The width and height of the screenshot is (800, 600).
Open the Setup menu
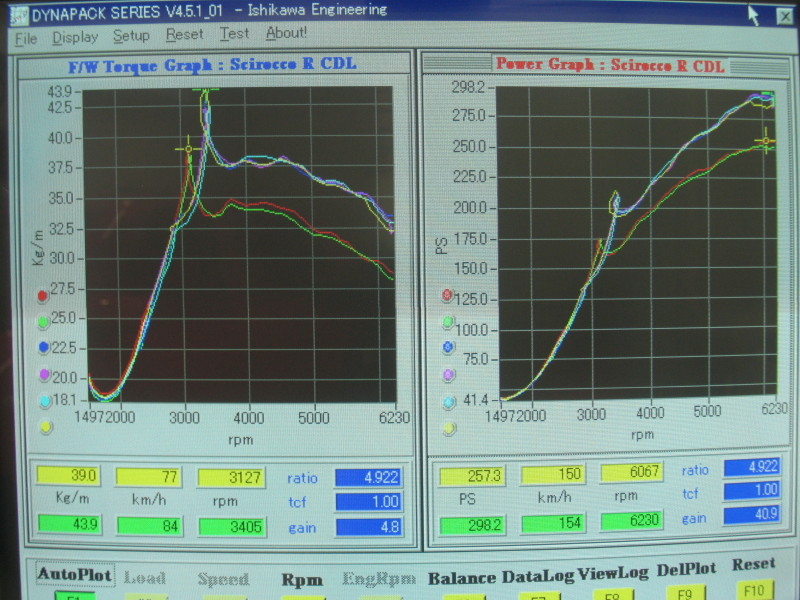point(131,36)
